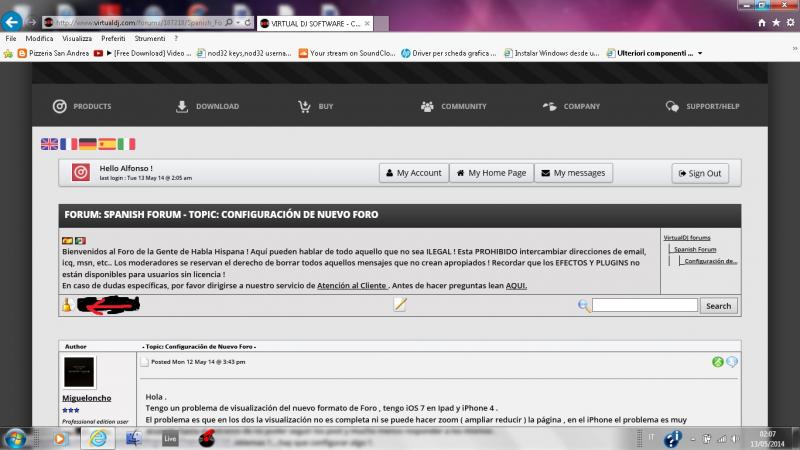800x450 pixels.
Task: Click the Sign Out button
Action: 700,173
